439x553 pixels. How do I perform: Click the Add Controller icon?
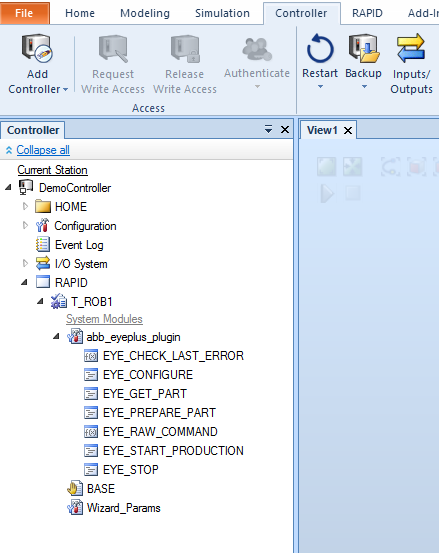pos(37,48)
